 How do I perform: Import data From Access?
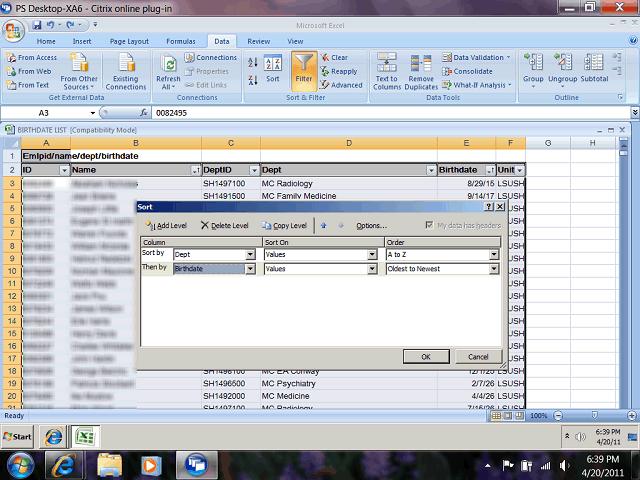tap(32, 58)
